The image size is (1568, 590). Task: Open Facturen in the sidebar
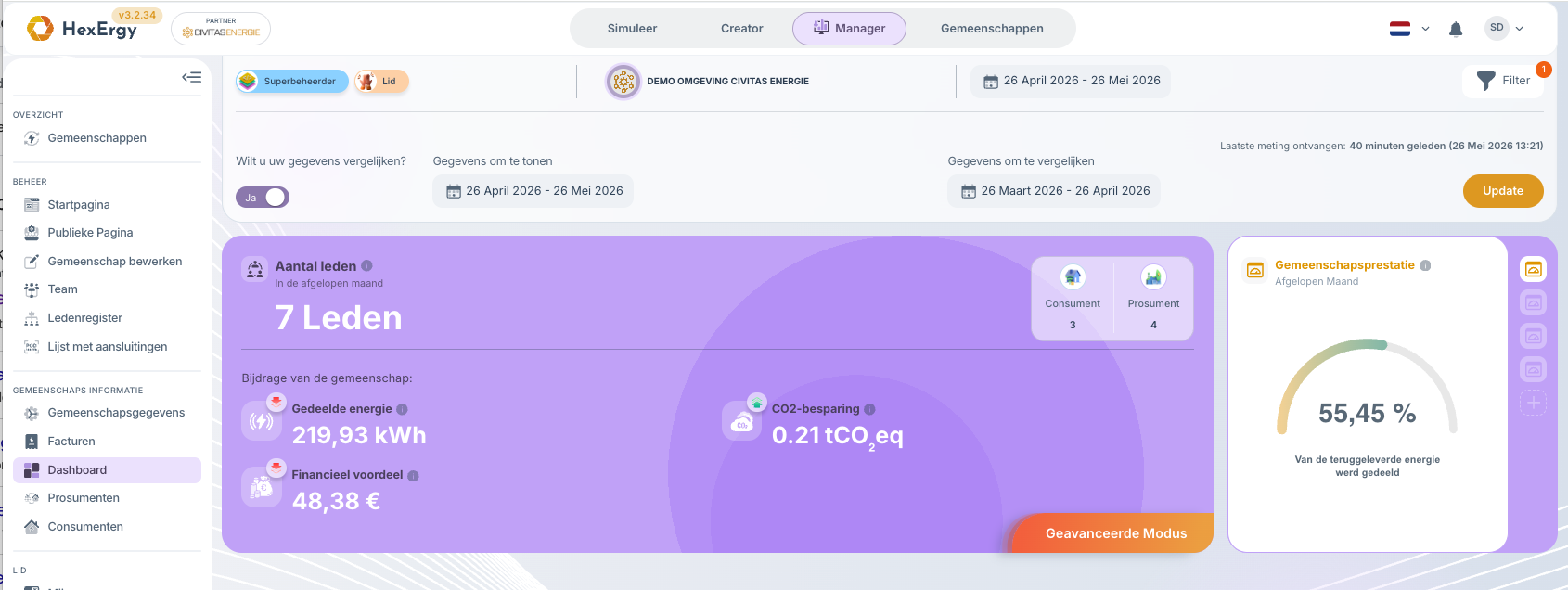107,442
